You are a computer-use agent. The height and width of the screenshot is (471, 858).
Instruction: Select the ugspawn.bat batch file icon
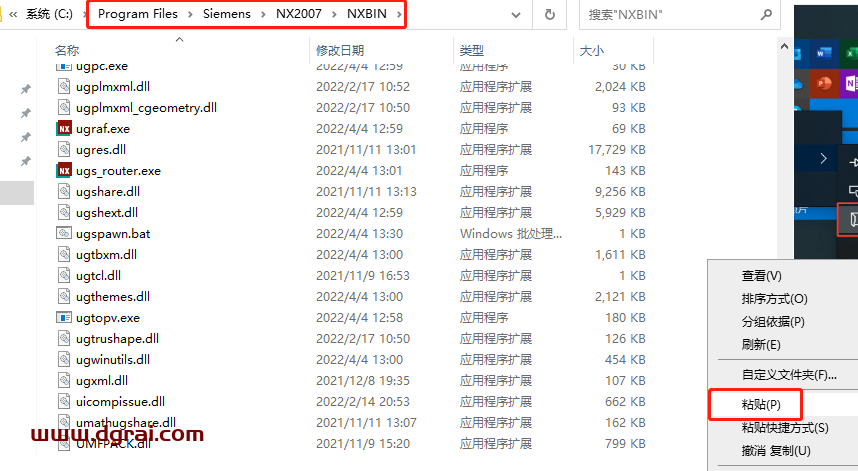64,234
